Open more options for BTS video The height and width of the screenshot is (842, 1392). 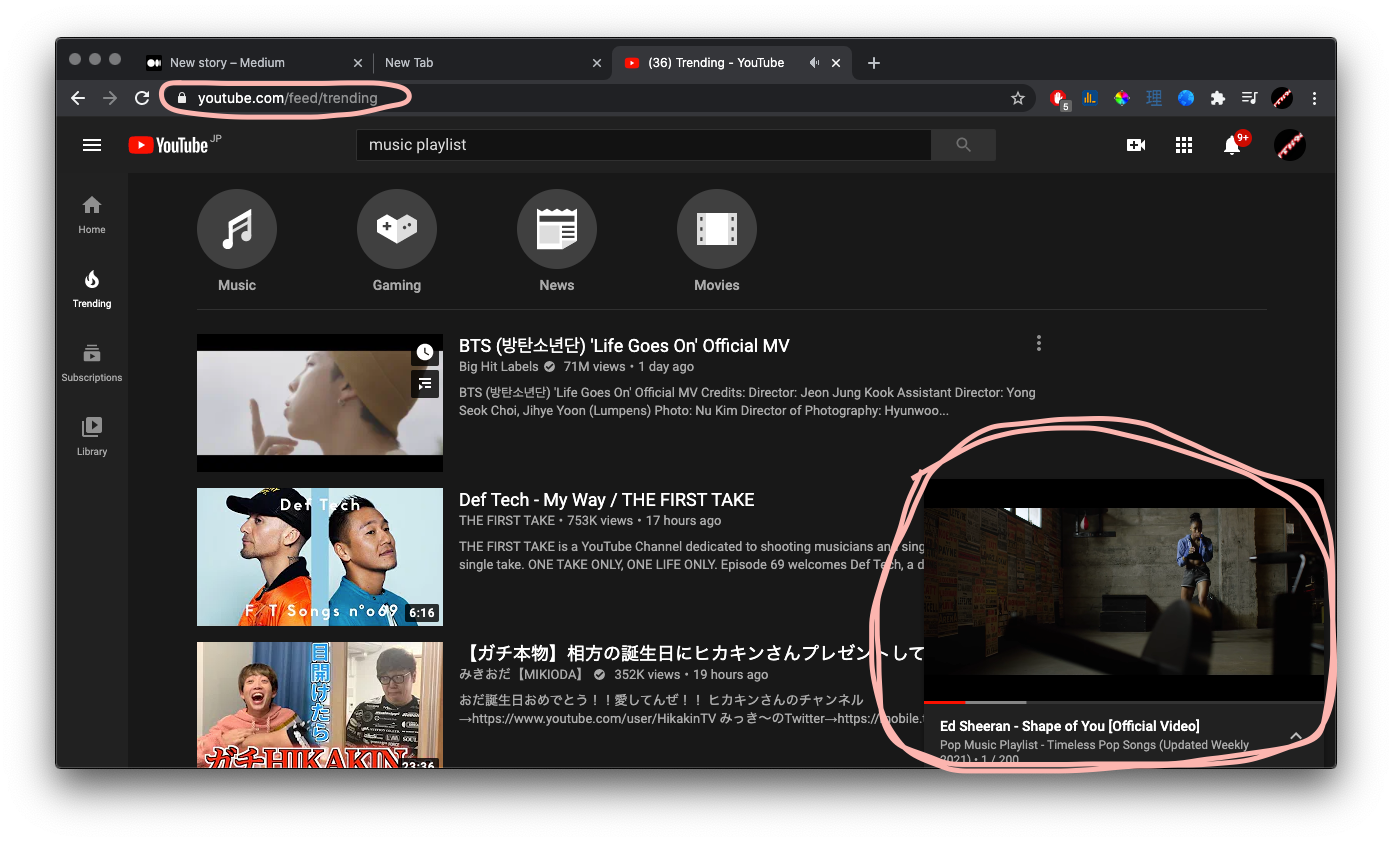point(1039,344)
